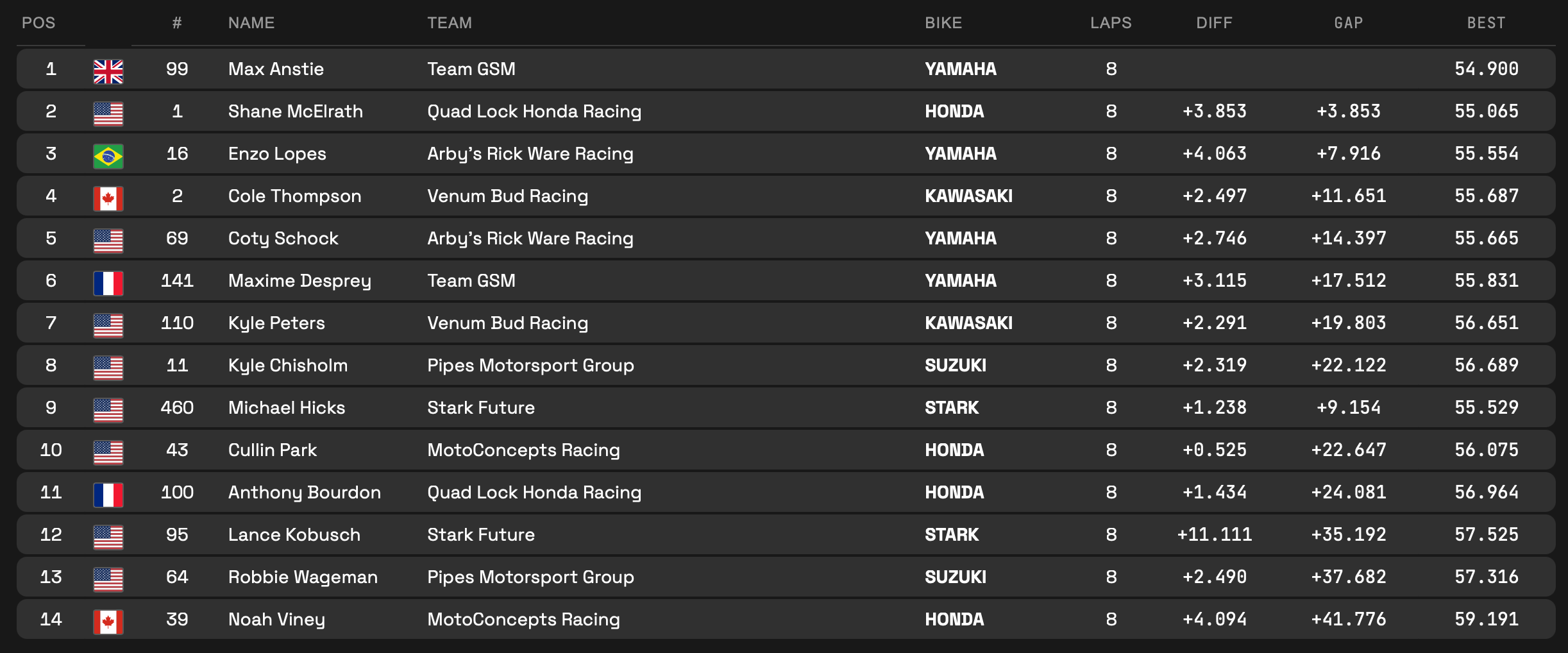
Task: Click the Brazil flag next to Enzo Lopes
Action: click(x=108, y=156)
